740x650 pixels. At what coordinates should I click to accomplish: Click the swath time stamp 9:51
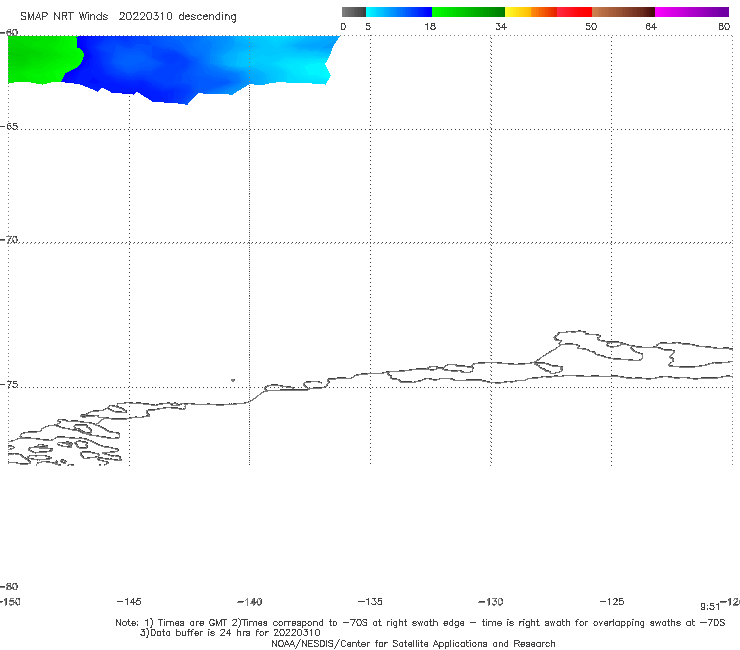(x=710, y=607)
